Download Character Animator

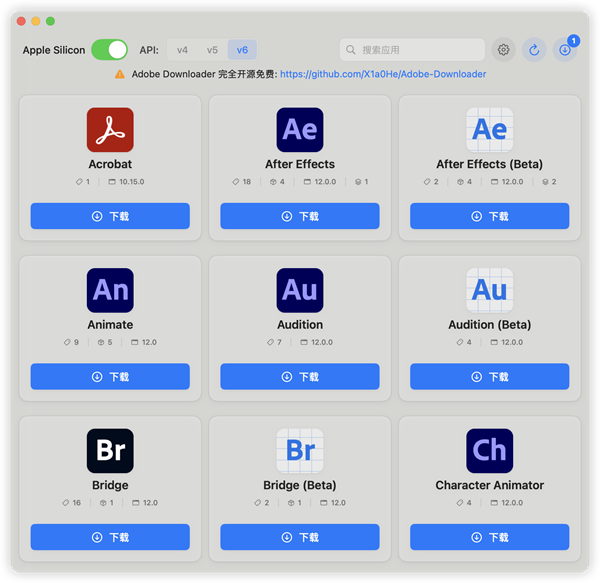pos(489,537)
